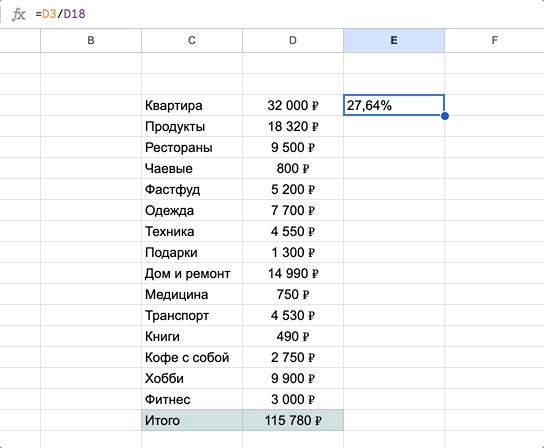Click the Транспорт cell
The image size is (544, 448).
click(x=192, y=315)
